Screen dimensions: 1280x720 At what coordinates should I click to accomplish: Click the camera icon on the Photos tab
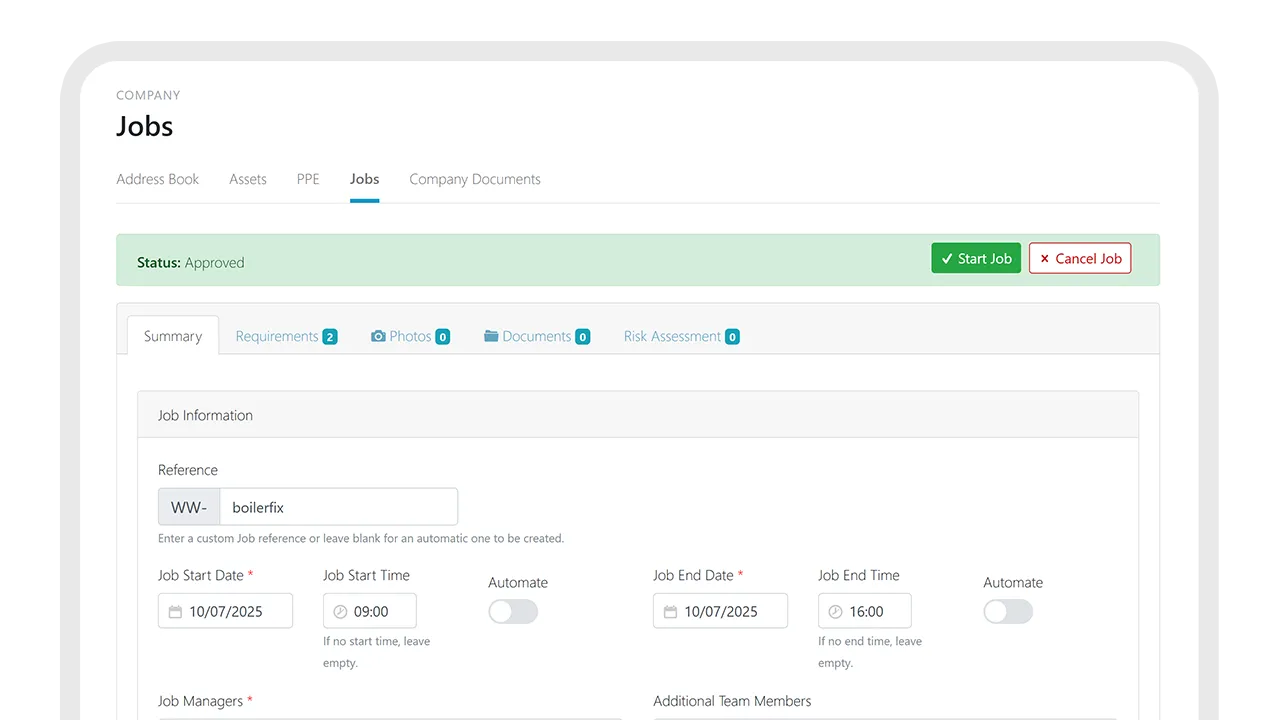point(378,336)
